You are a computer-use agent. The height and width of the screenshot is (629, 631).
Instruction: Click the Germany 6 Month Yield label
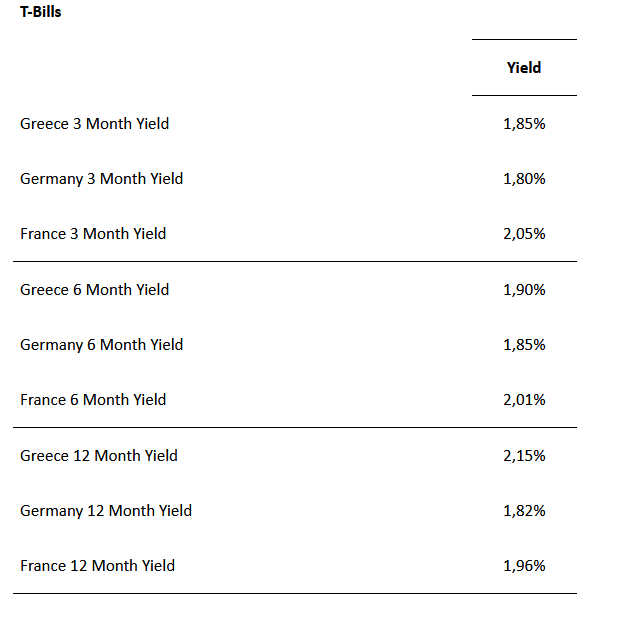(x=101, y=345)
